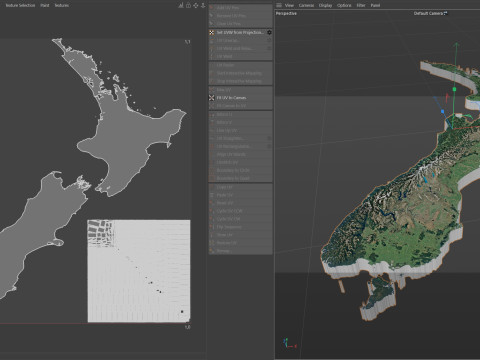Click Clear UV Pins in command list

(x=240, y=24)
